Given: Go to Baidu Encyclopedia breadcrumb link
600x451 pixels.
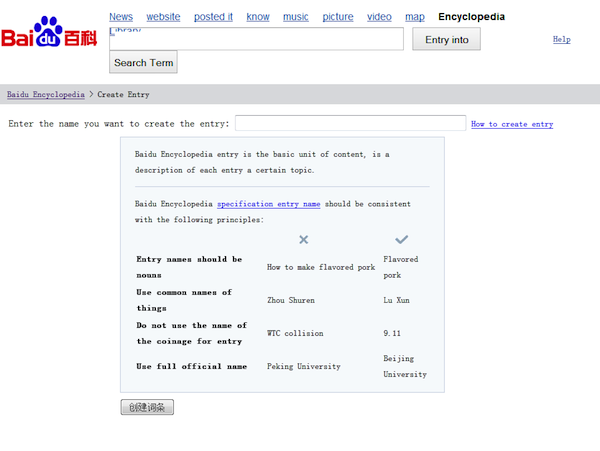Looking at the screenshot, I should pos(46,94).
